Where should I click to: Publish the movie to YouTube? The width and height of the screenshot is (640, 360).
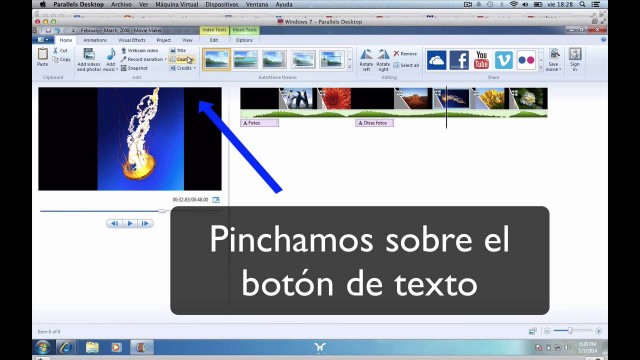click(481, 60)
